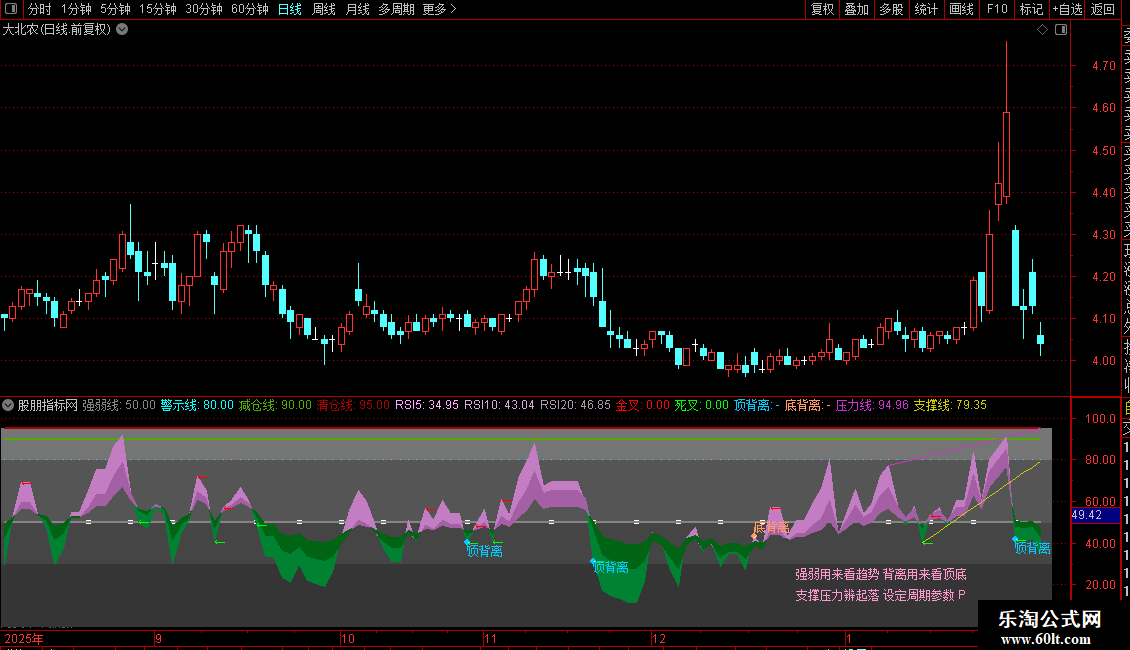
Task: Click the 金叉: 0.00 value
Action: click(x=642, y=405)
